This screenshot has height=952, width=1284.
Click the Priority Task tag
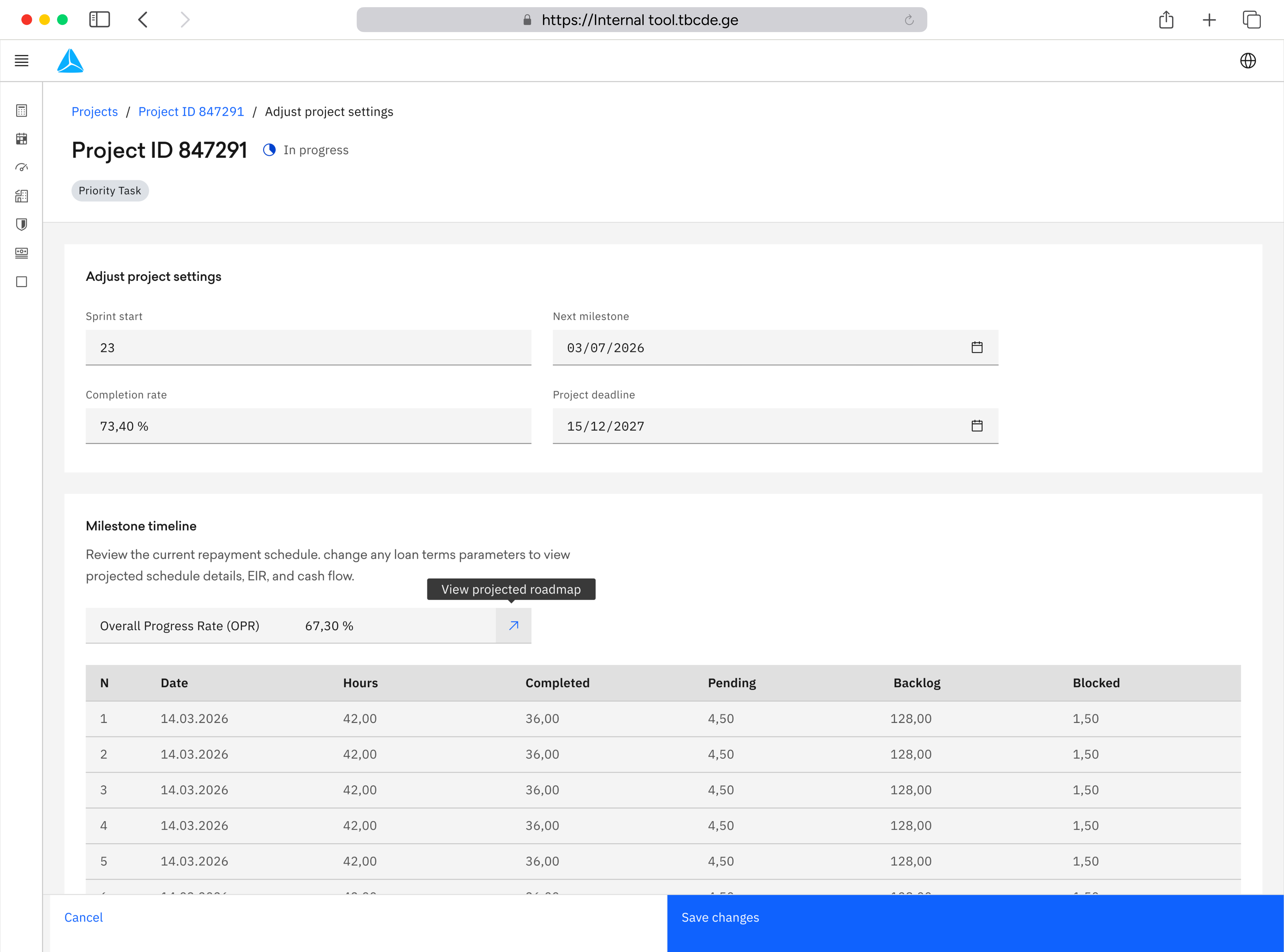tap(110, 191)
